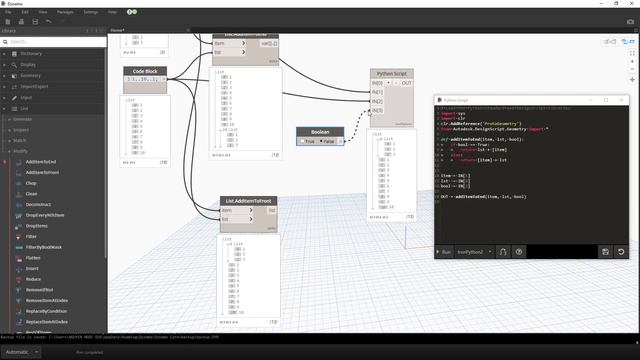Open the Help menu
Viewport: 640px width, 360px height.
[x=112, y=12]
